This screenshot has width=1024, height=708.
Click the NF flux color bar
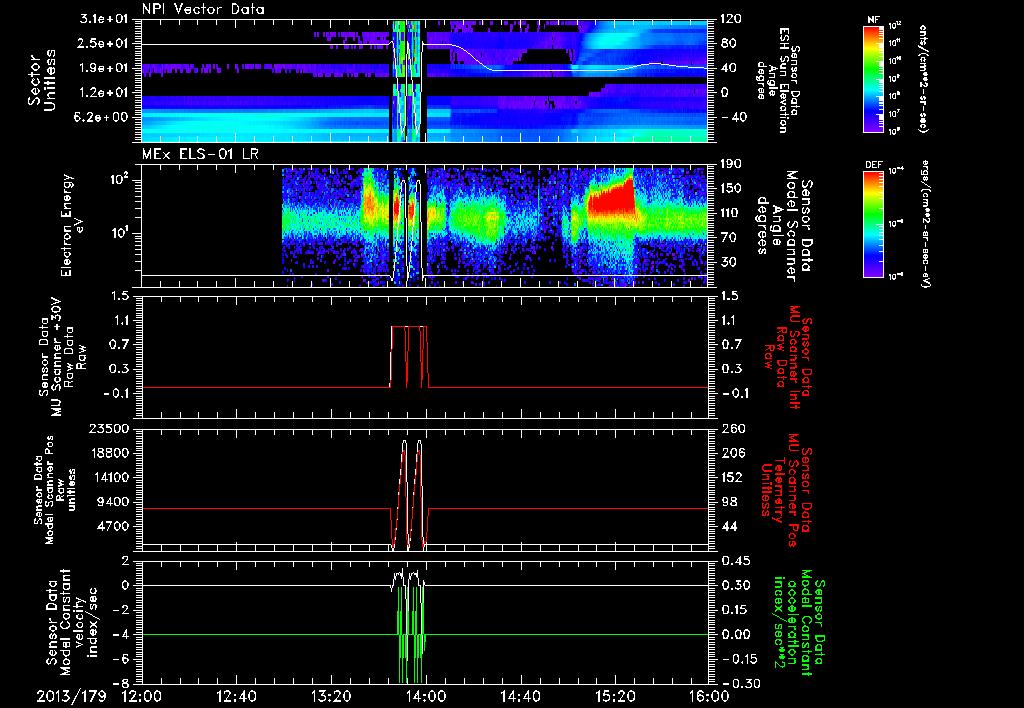tap(873, 78)
